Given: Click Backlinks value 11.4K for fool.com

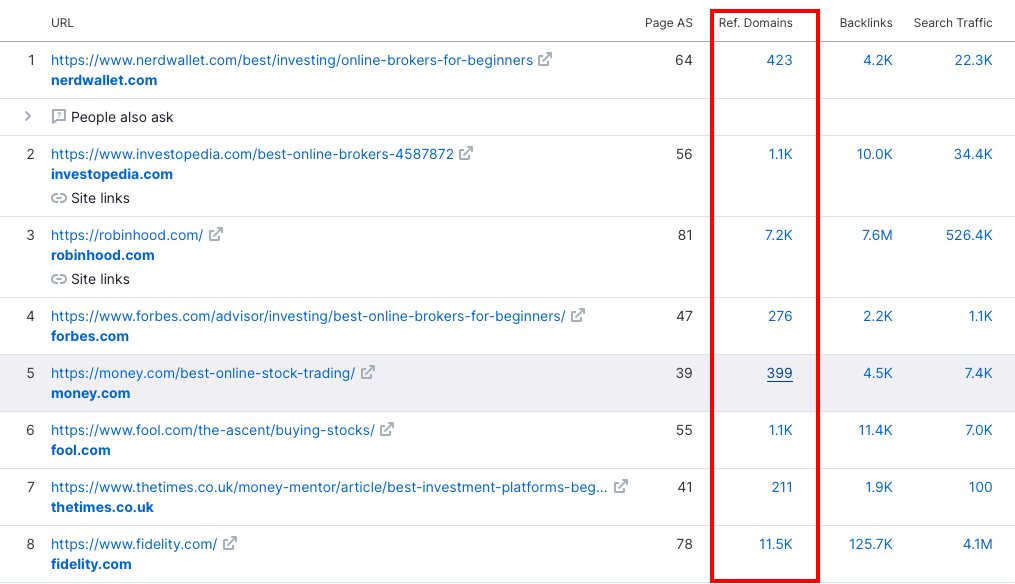Looking at the screenshot, I should 875,430.
